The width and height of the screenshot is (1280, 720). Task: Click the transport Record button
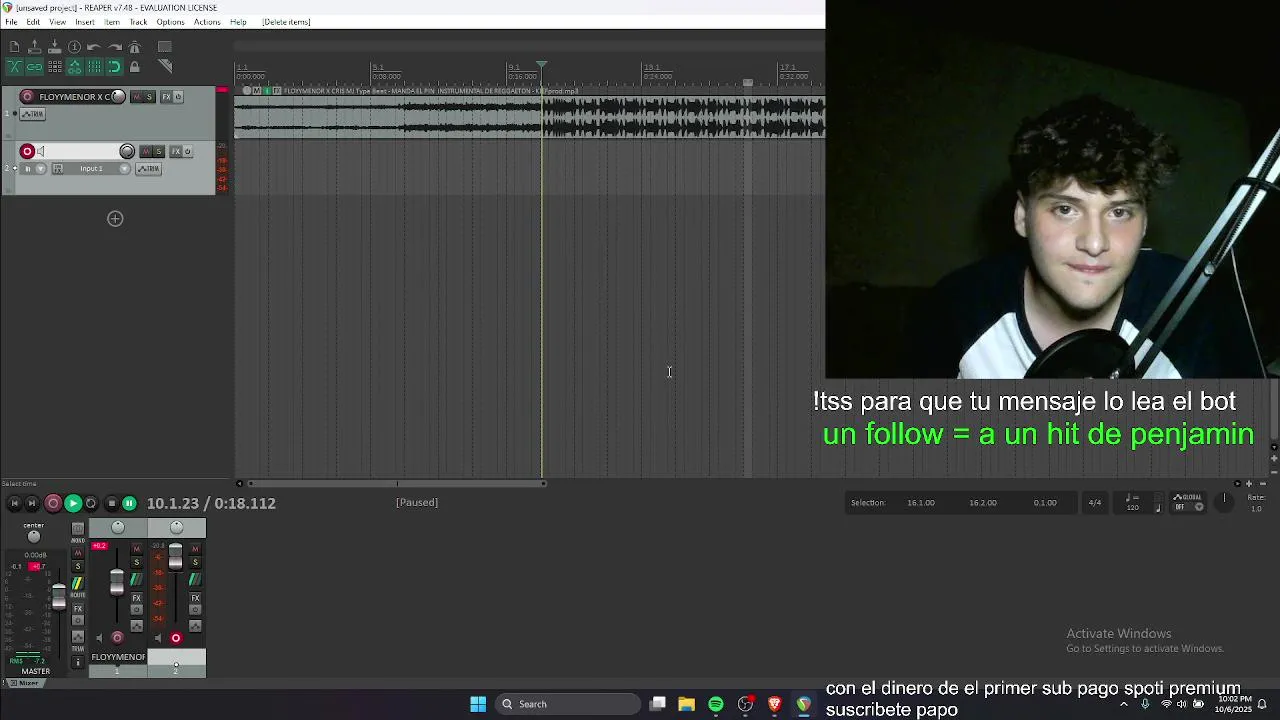click(x=53, y=504)
